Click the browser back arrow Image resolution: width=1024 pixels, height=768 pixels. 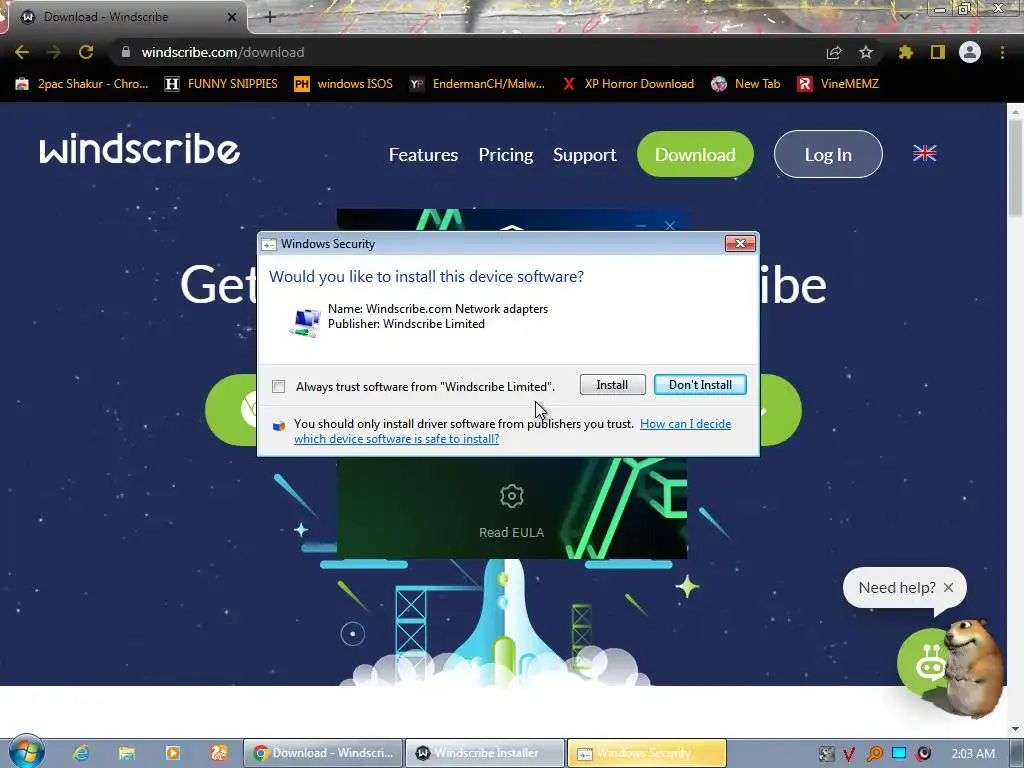22,52
